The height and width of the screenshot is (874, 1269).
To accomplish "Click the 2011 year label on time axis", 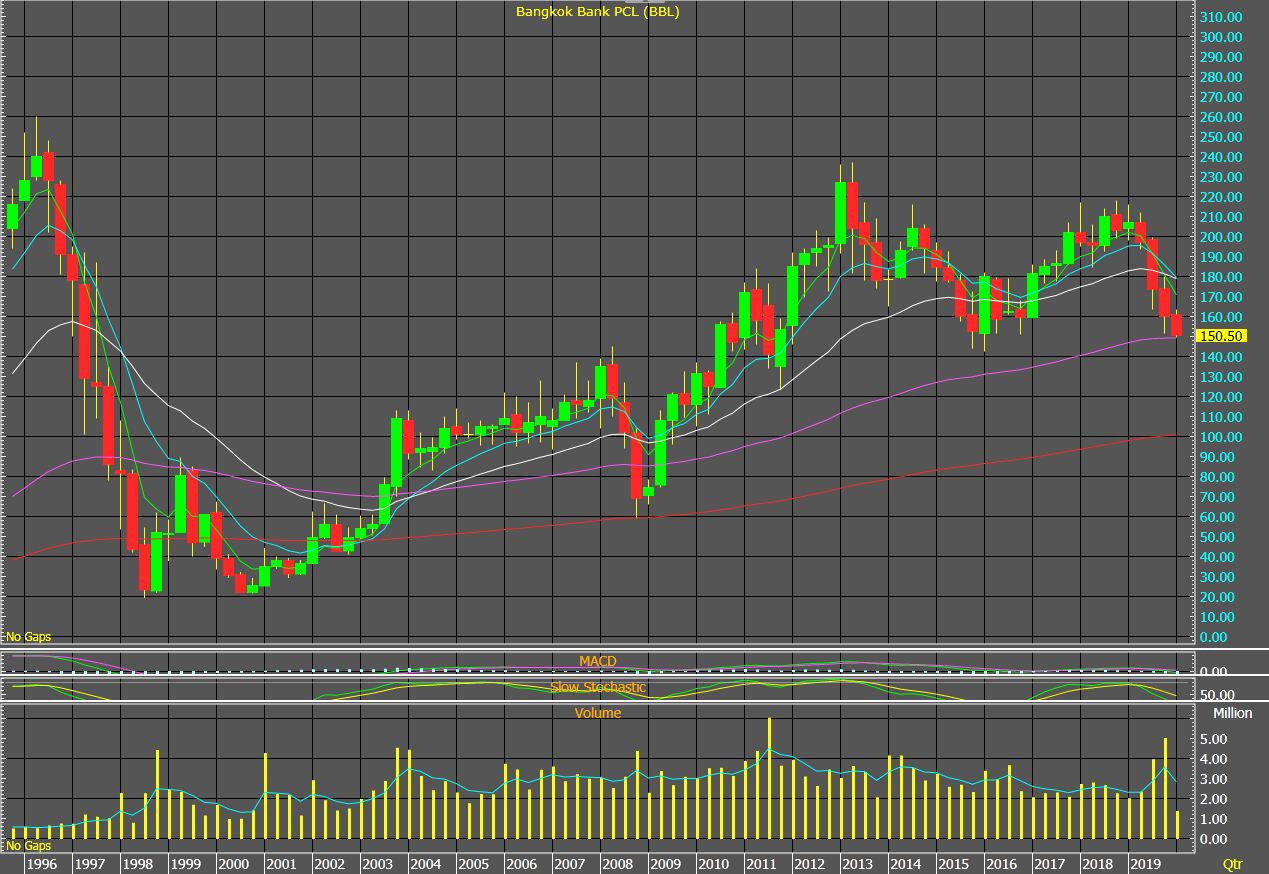I will 761,864.
